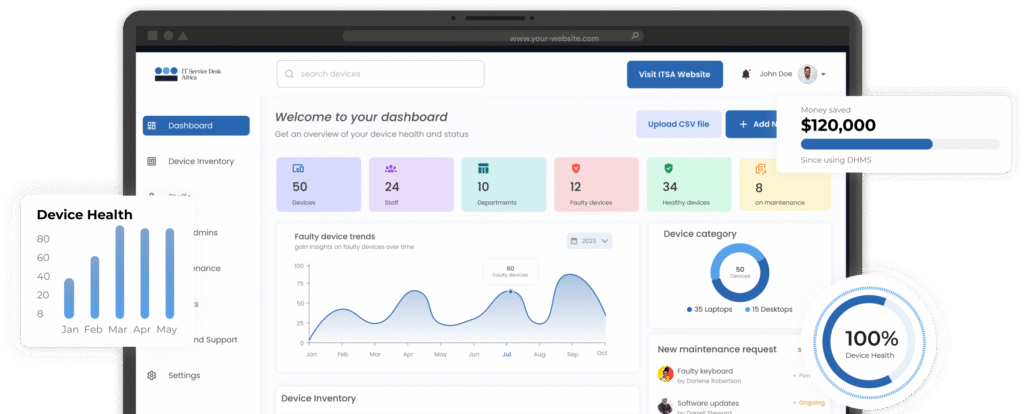Click the Departments card building icon

pos(483,169)
